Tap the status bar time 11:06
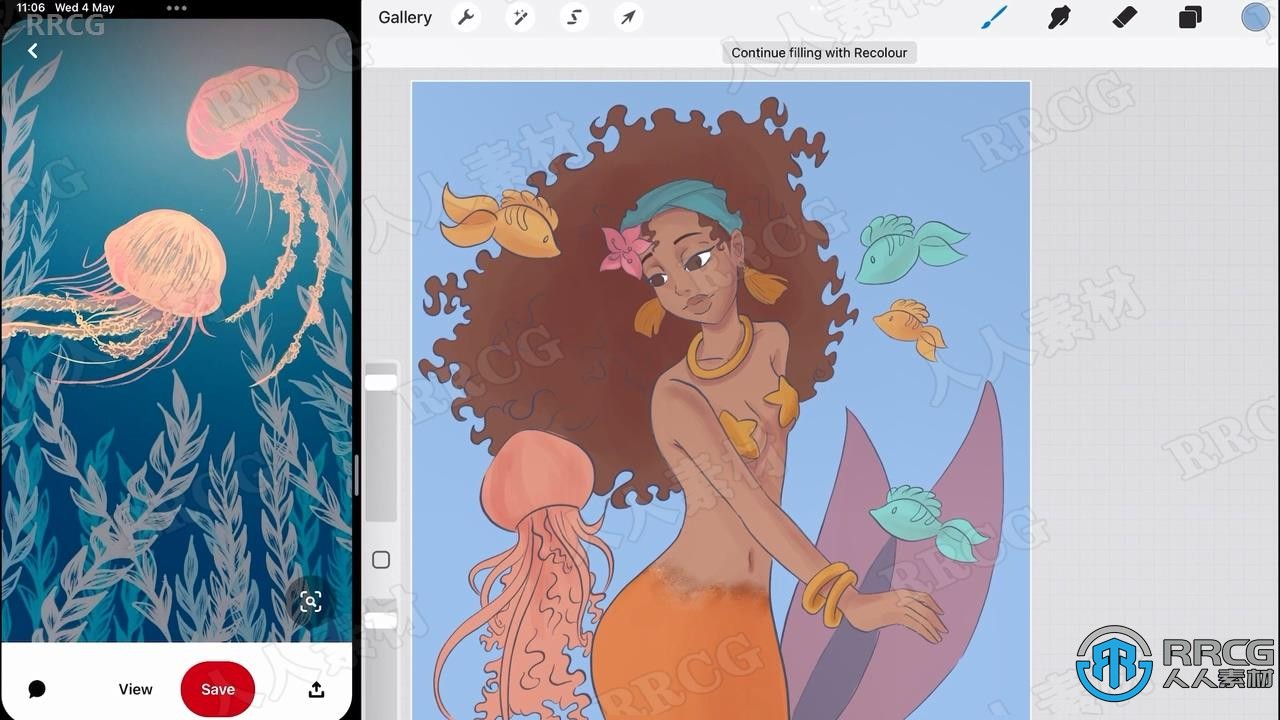The height and width of the screenshot is (720, 1280). pos(31,7)
